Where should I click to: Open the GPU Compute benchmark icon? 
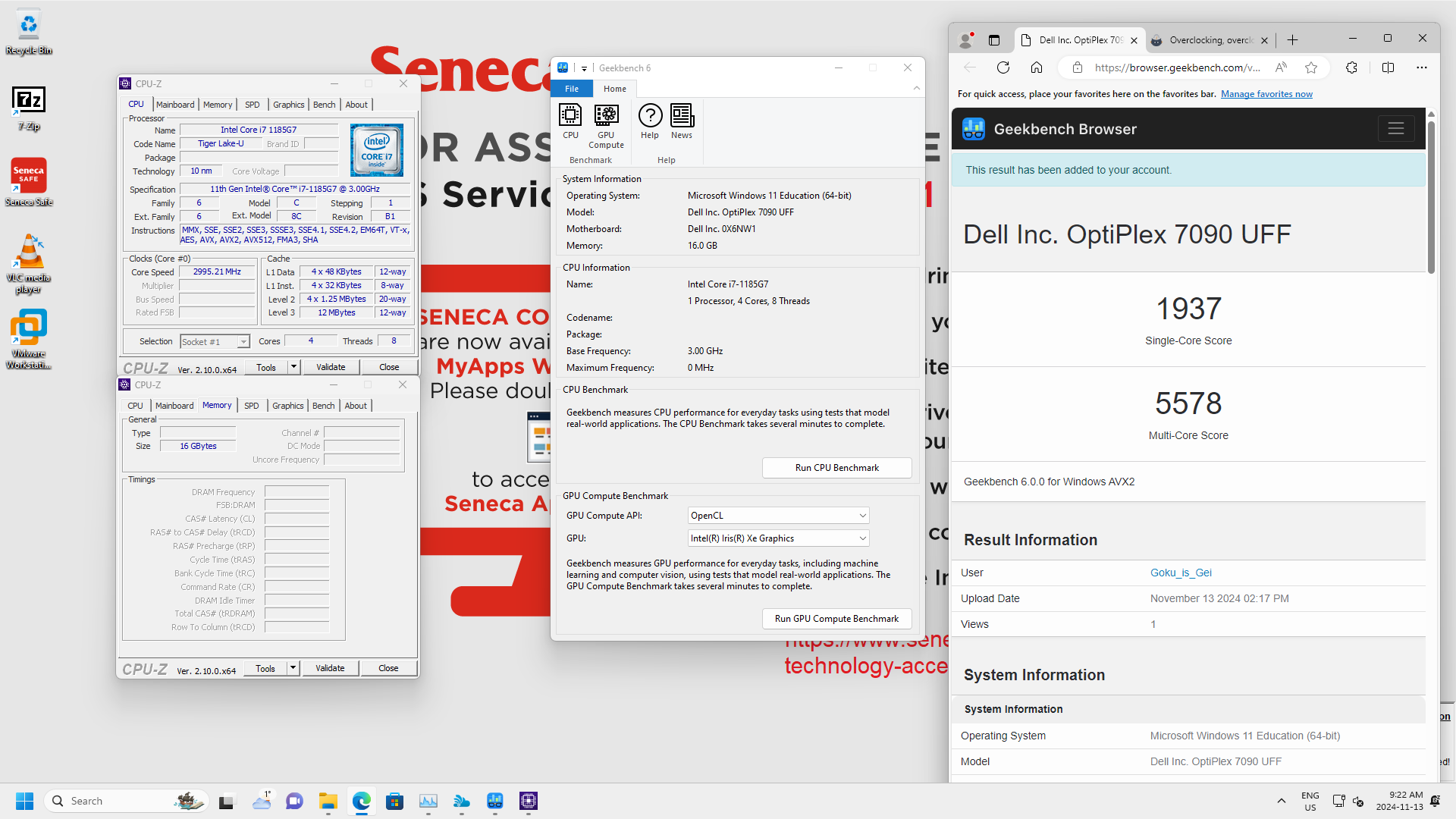(x=606, y=126)
